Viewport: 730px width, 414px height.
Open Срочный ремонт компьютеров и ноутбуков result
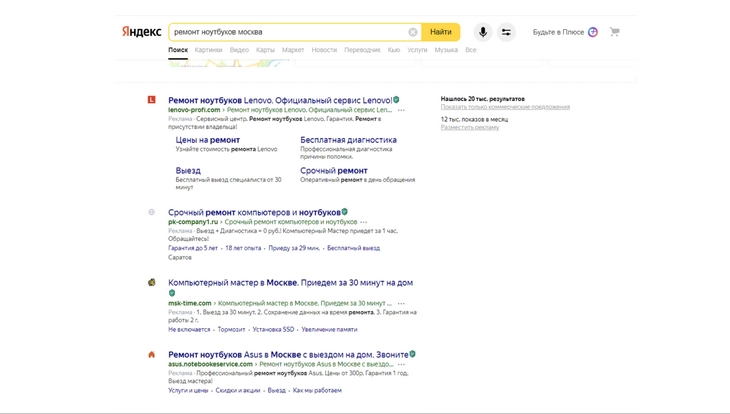click(x=254, y=212)
